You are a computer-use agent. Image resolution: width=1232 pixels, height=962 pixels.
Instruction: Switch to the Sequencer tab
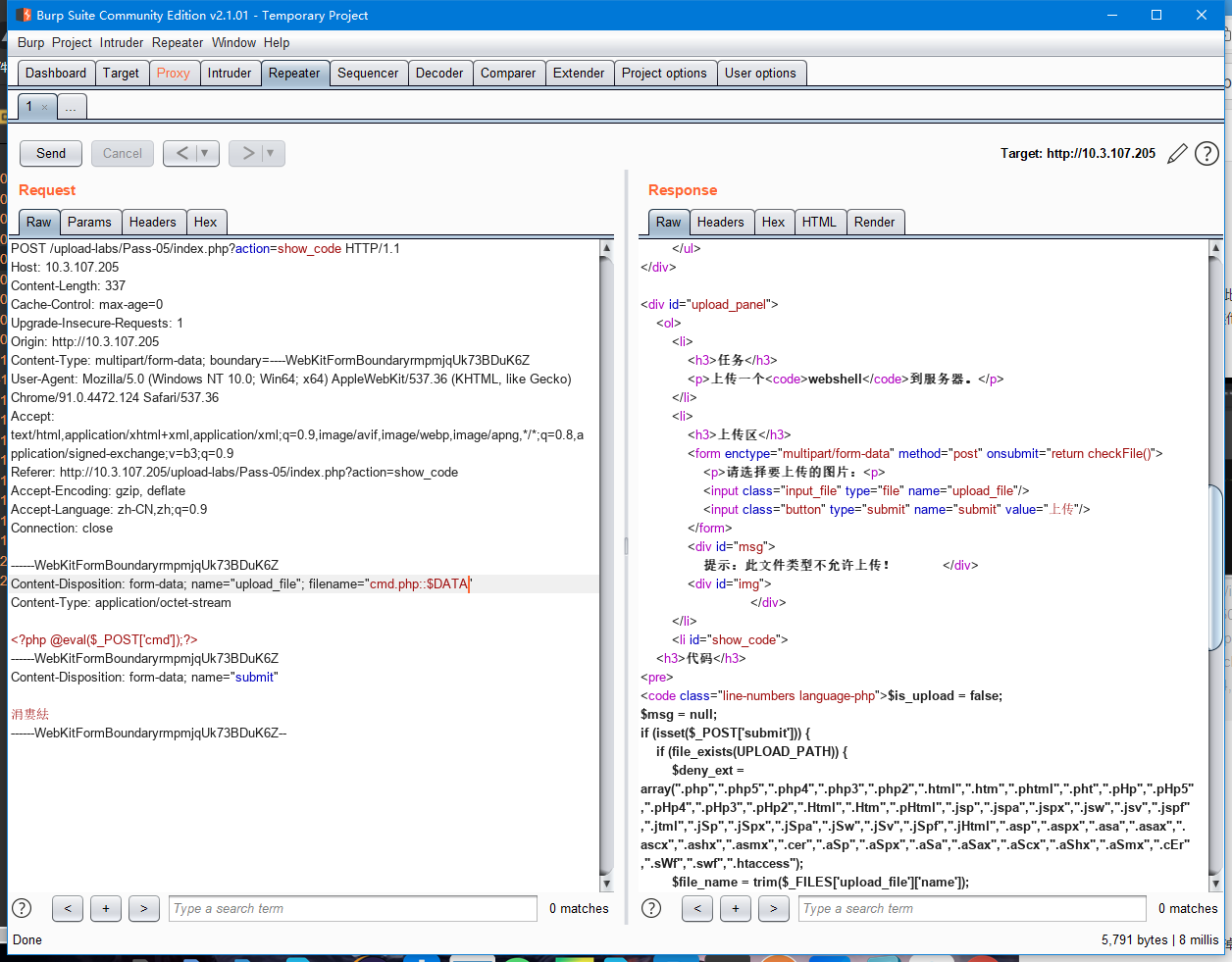click(x=368, y=73)
